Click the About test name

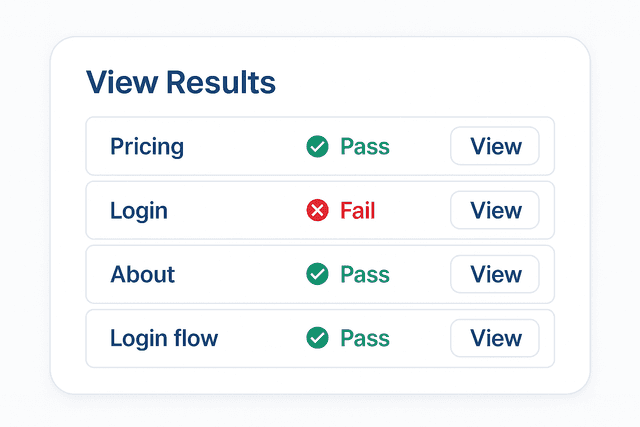click(x=143, y=274)
